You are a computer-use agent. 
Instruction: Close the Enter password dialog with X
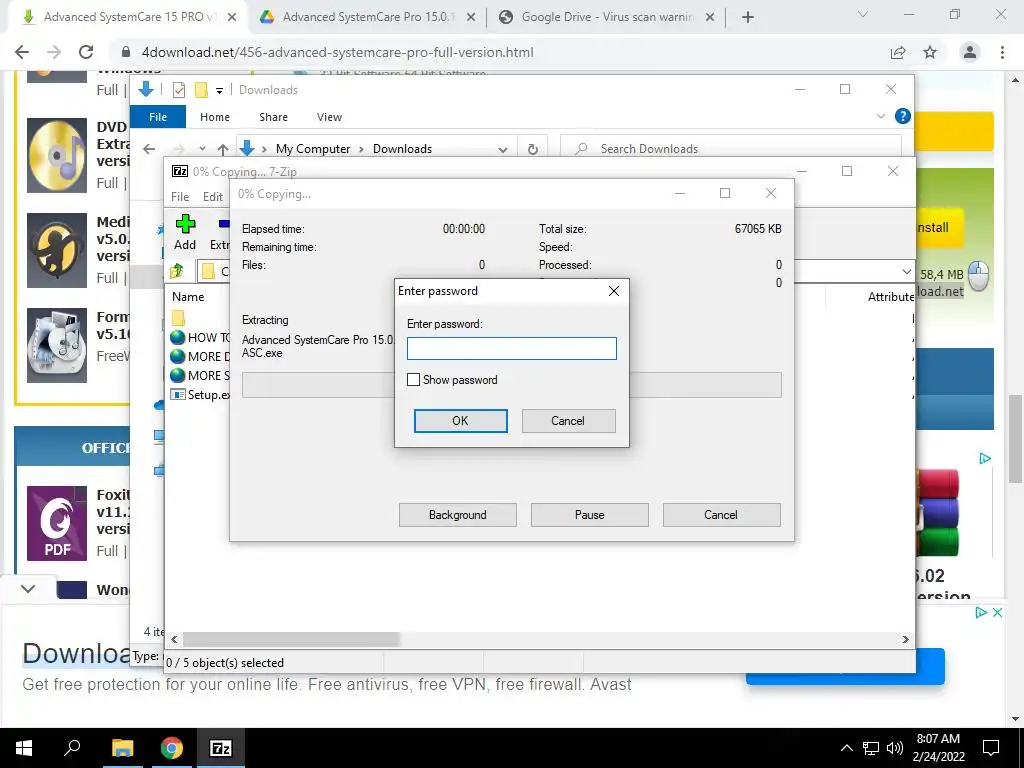coord(614,291)
